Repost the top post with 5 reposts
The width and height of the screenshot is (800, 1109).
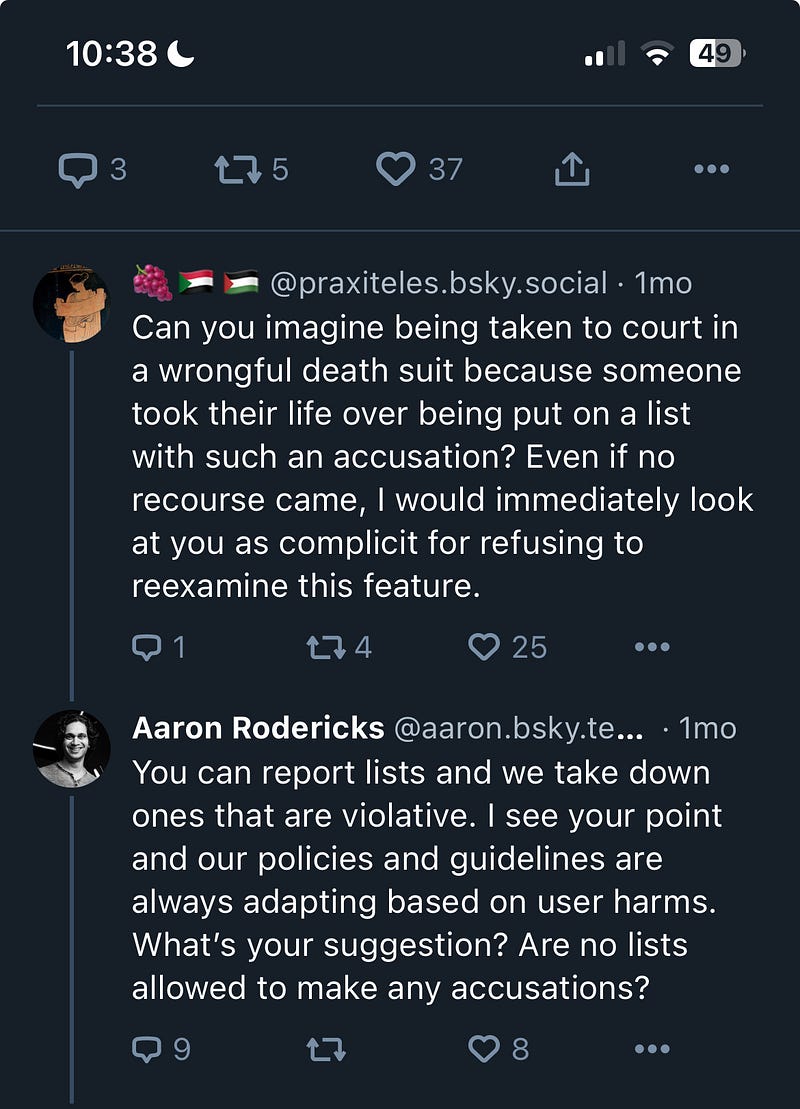[x=237, y=170]
